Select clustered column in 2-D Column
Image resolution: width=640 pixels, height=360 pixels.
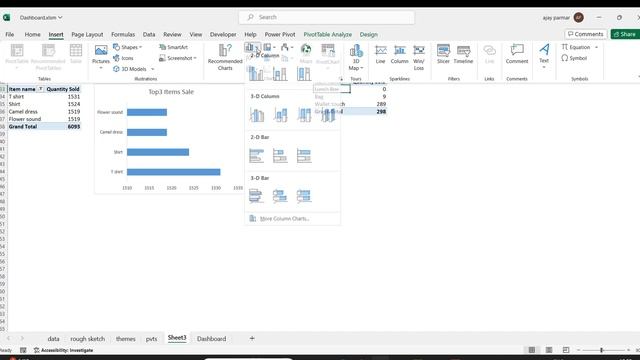[256, 73]
